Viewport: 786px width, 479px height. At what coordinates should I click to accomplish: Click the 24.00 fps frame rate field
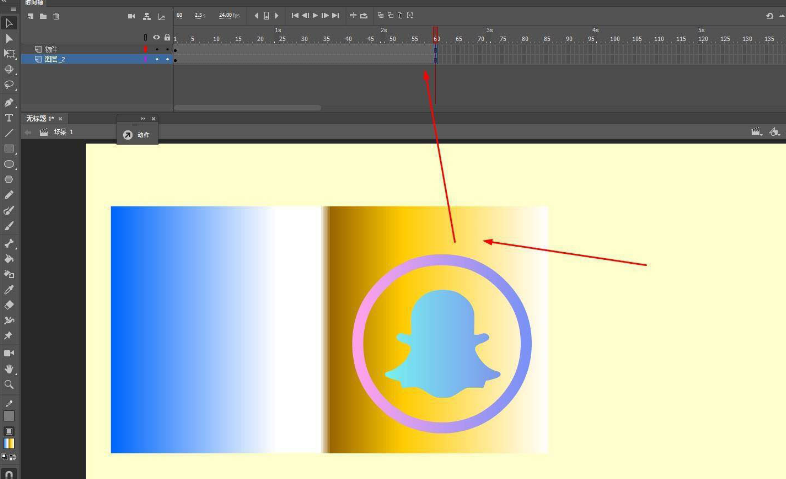click(x=230, y=16)
